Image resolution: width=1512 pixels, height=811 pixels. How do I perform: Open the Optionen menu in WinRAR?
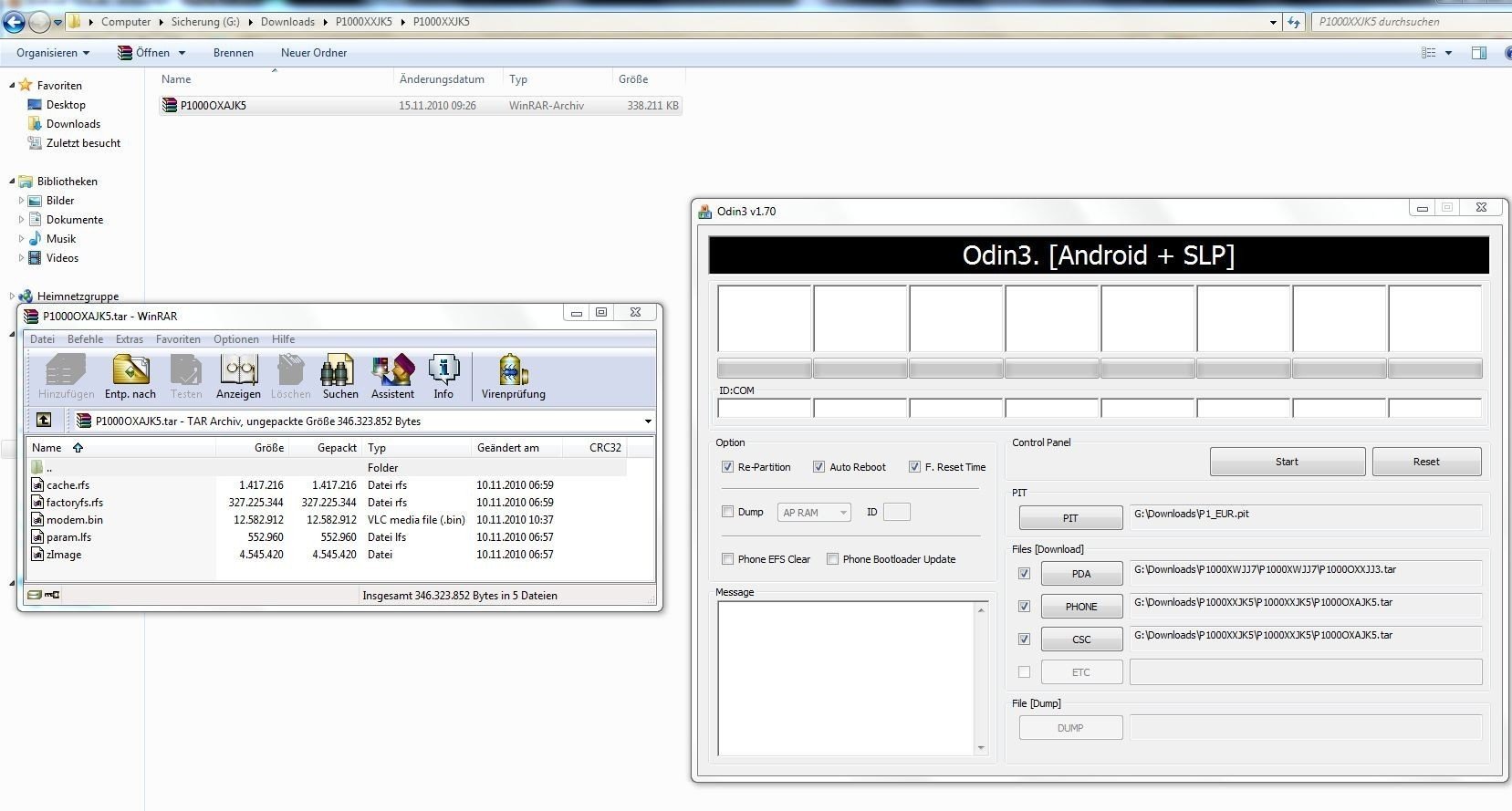click(x=235, y=339)
